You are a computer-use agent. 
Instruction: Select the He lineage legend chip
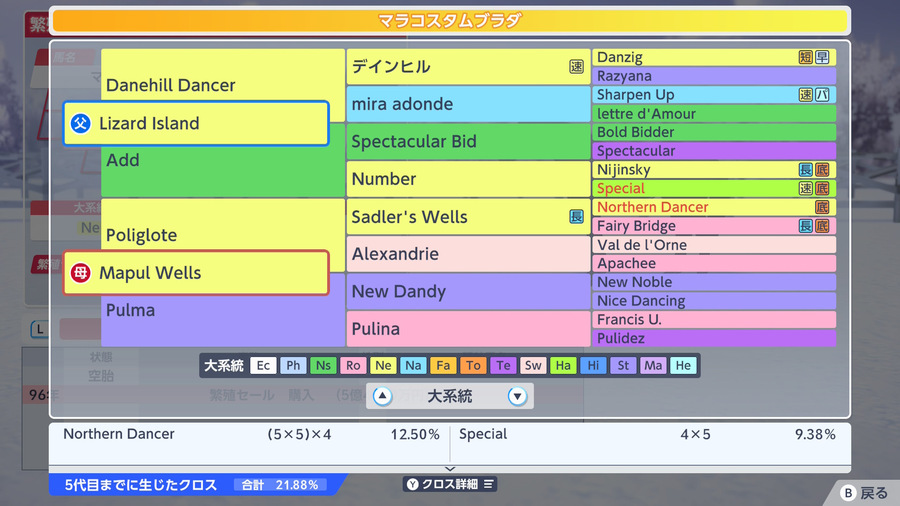683,365
